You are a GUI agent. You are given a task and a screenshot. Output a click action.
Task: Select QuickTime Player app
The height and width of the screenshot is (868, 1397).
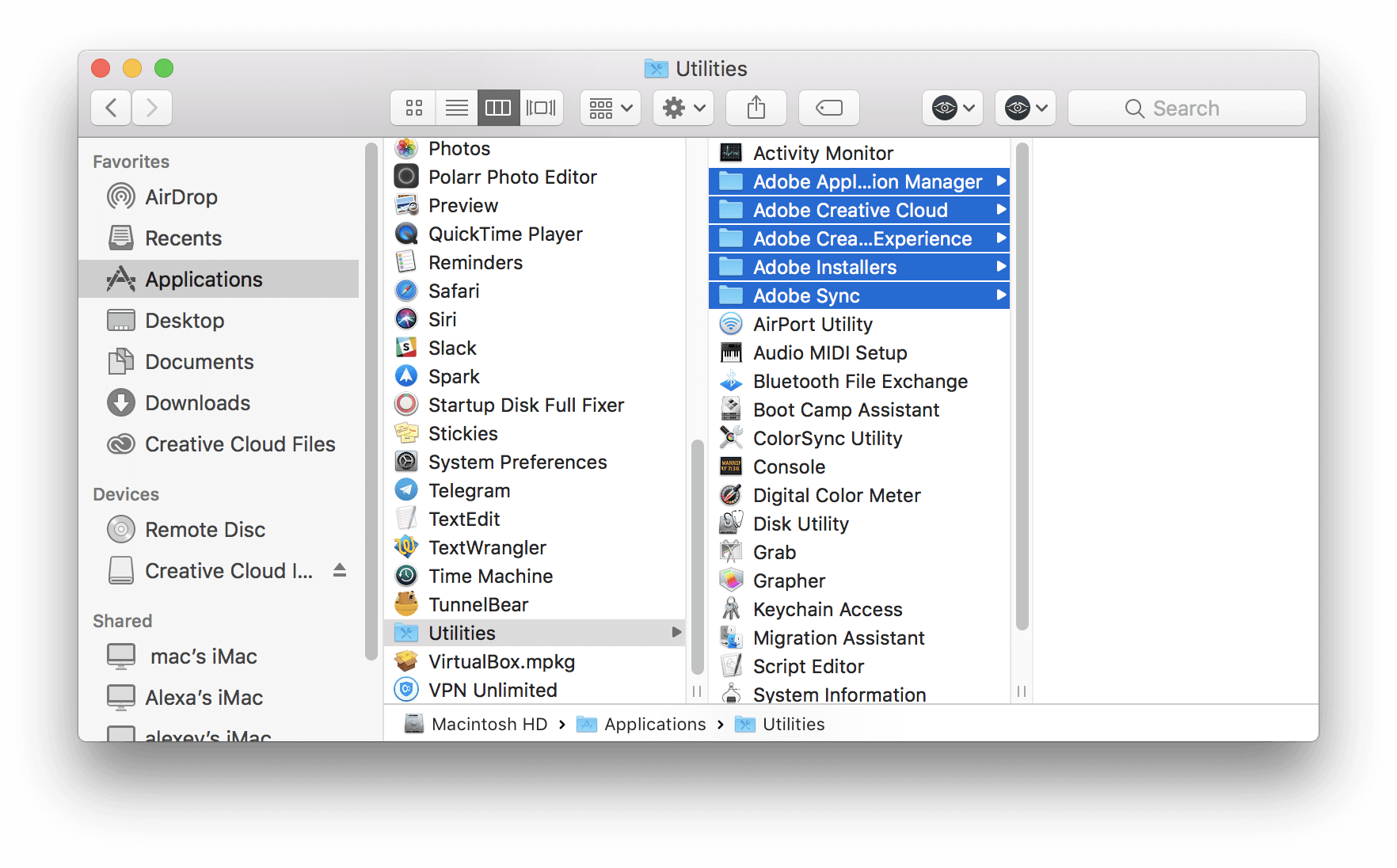click(x=535, y=234)
